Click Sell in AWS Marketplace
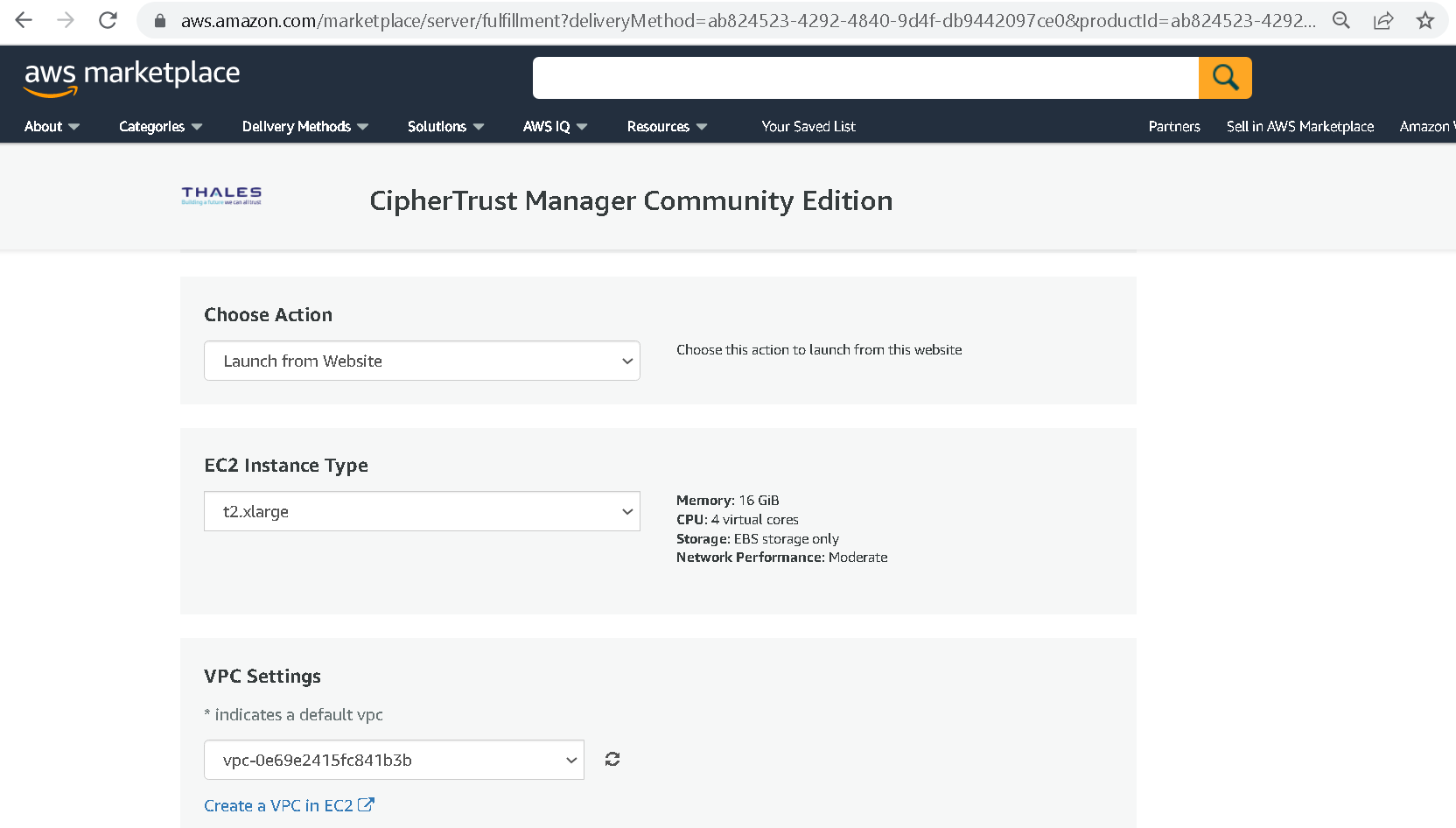Image resolution: width=1456 pixels, height=828 pixels. pyautogui.click(x=1300, y=127)
